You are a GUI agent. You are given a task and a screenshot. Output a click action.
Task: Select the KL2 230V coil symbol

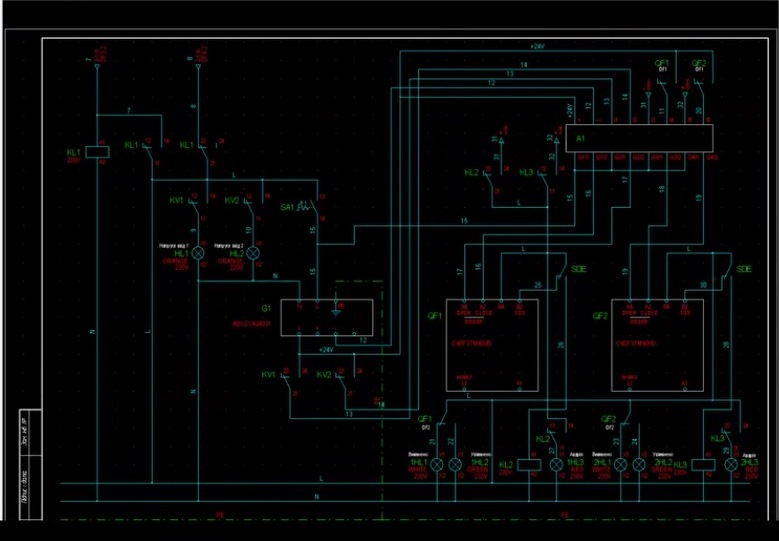(529, 465)
